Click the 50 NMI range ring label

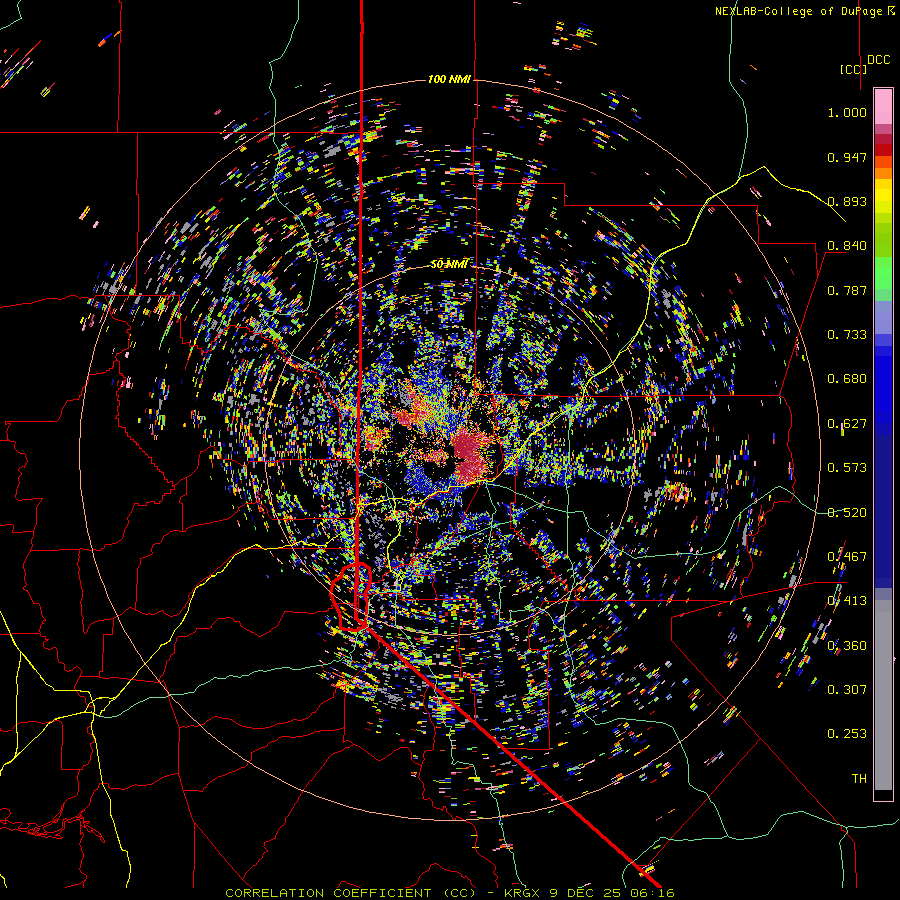(449, 264)
